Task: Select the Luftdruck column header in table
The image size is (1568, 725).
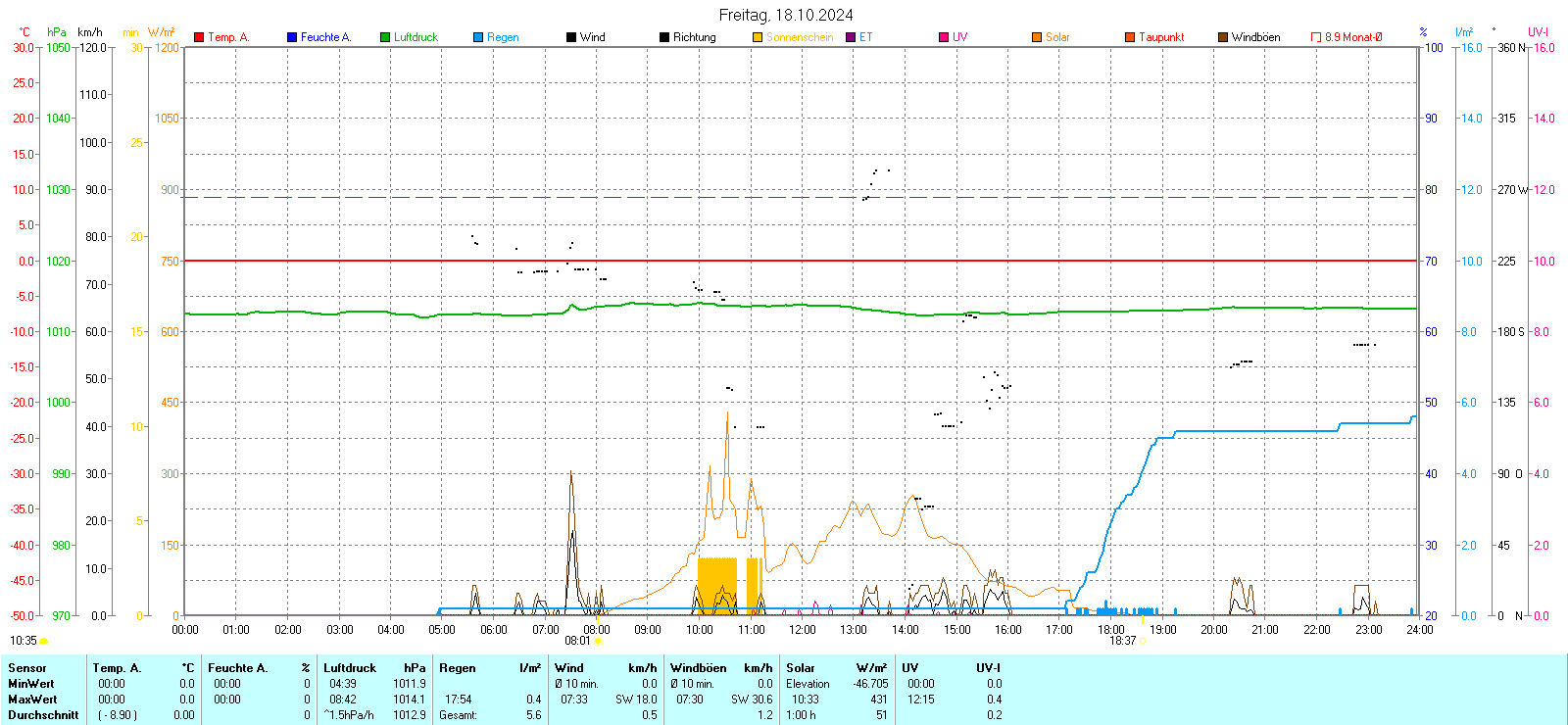Action: point(350,668)
